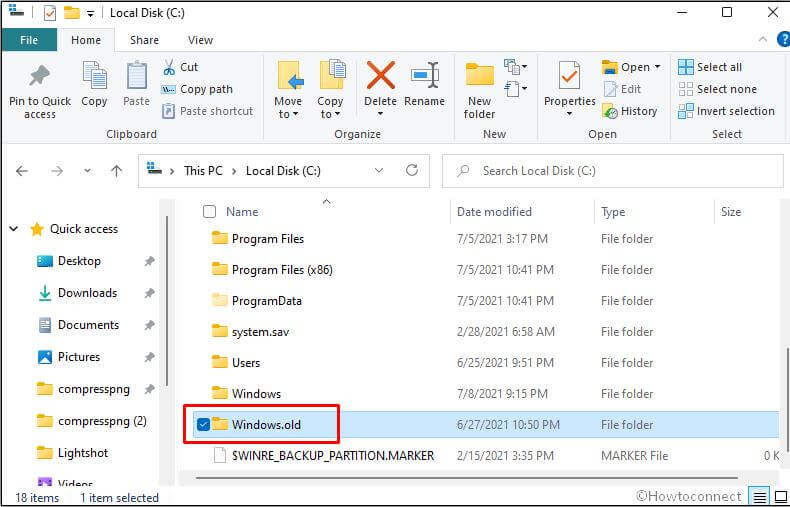790x507 pixels.
Task: Toggle the select-all checkbox beside Name header
Action: coord(209,212)
